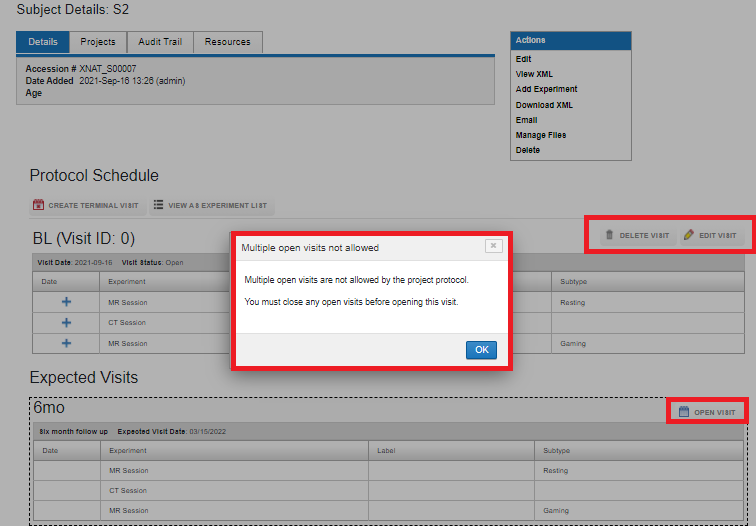Click Delete in the Actions menu
The width and height of the screenshot is (756, 526).
click(x=528, y=150)
